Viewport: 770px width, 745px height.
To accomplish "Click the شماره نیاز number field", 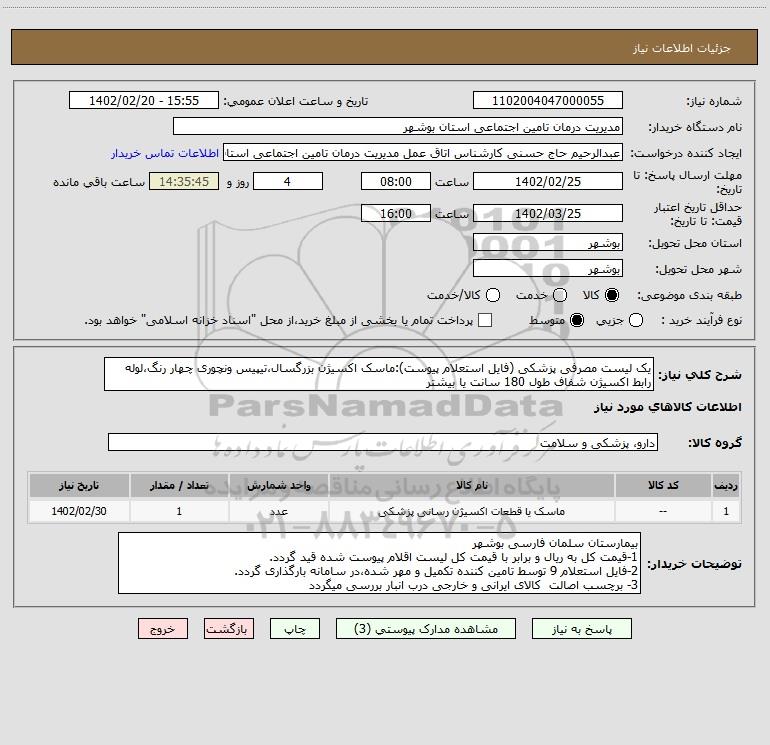I will (548, 101).
